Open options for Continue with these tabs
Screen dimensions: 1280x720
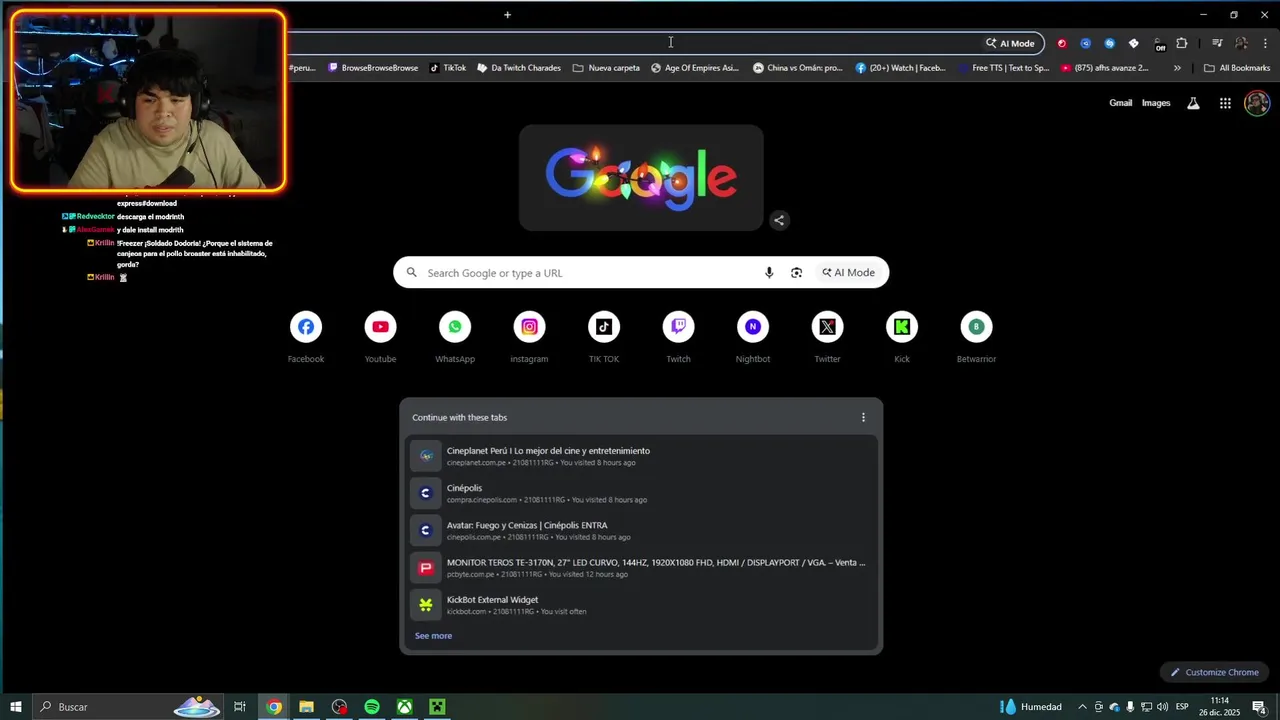click(x=863, y=417)
